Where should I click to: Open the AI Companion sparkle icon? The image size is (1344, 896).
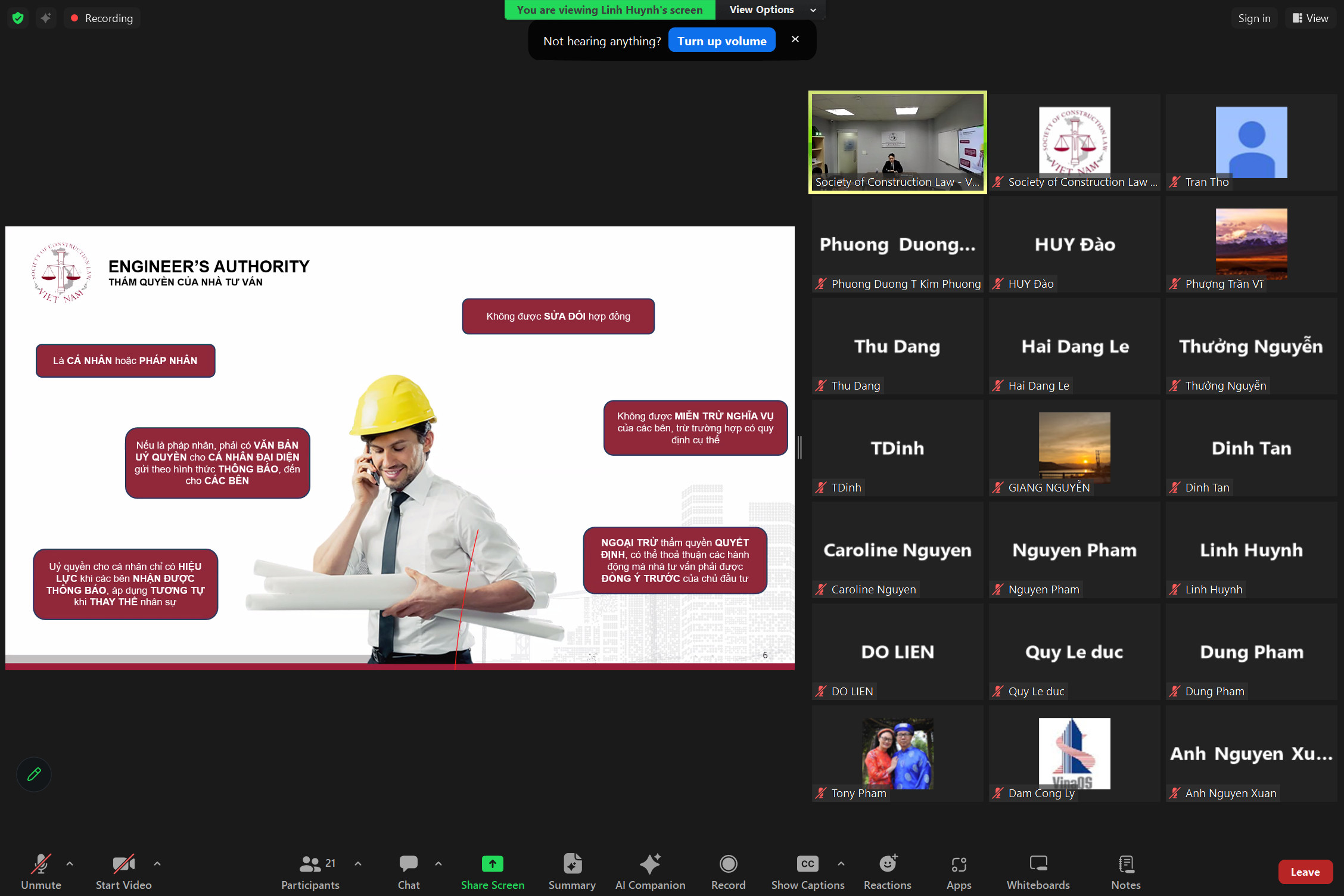650,864
